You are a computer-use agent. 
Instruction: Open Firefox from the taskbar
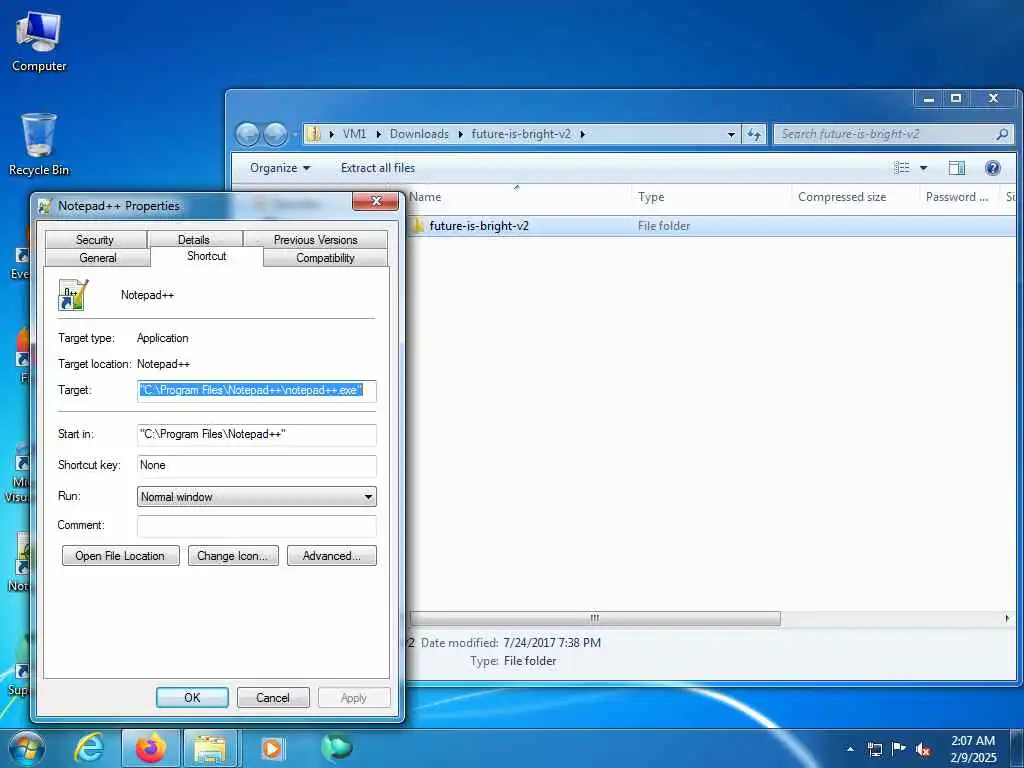(x=151, y=748)
